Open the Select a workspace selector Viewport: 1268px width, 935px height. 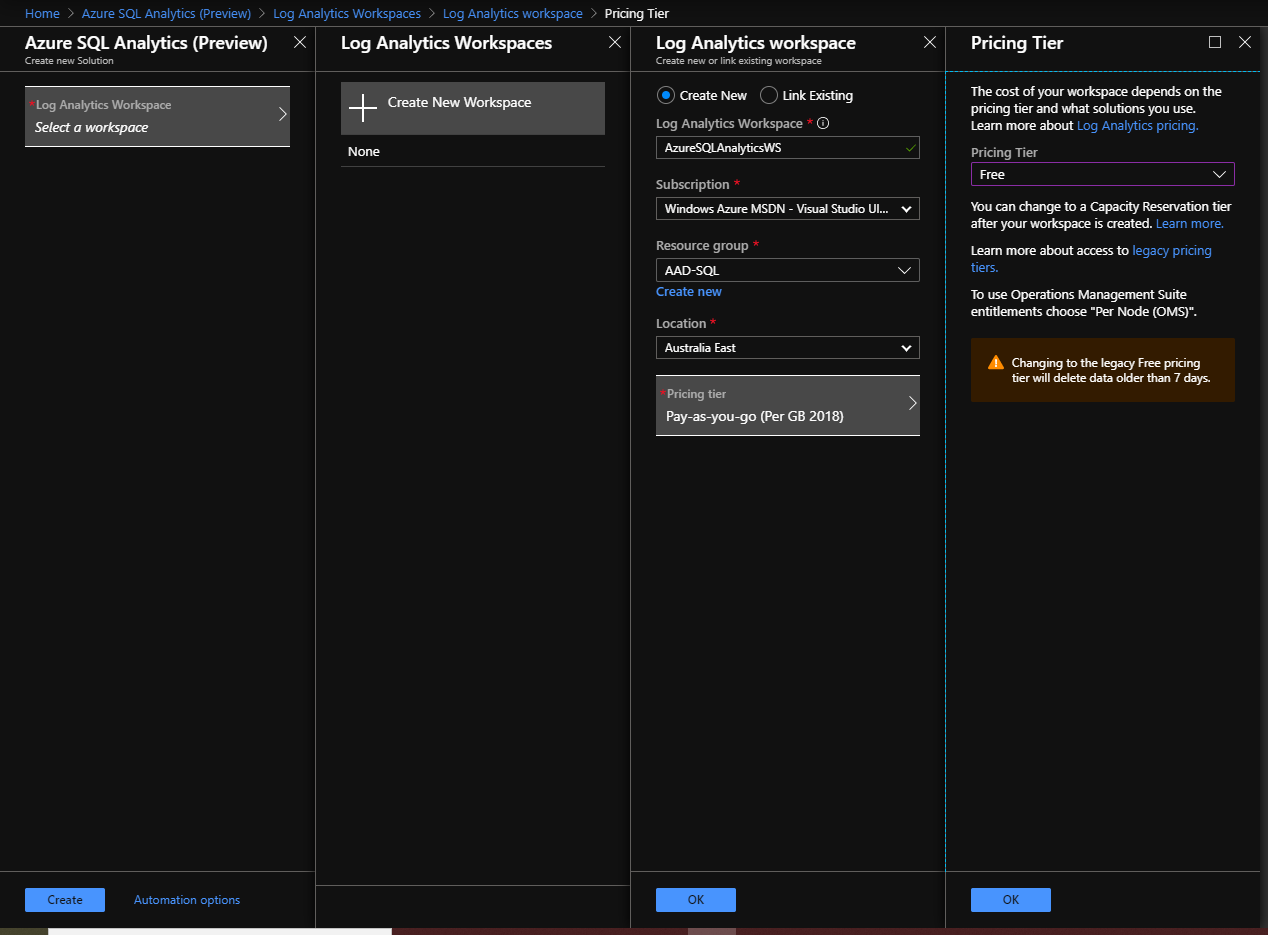click(x=157, y=116)
